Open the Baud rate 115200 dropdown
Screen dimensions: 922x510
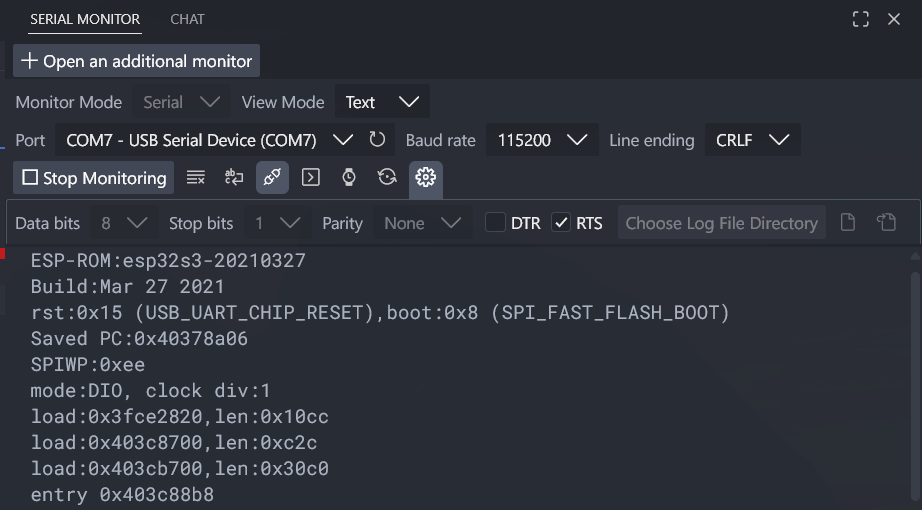542,140
